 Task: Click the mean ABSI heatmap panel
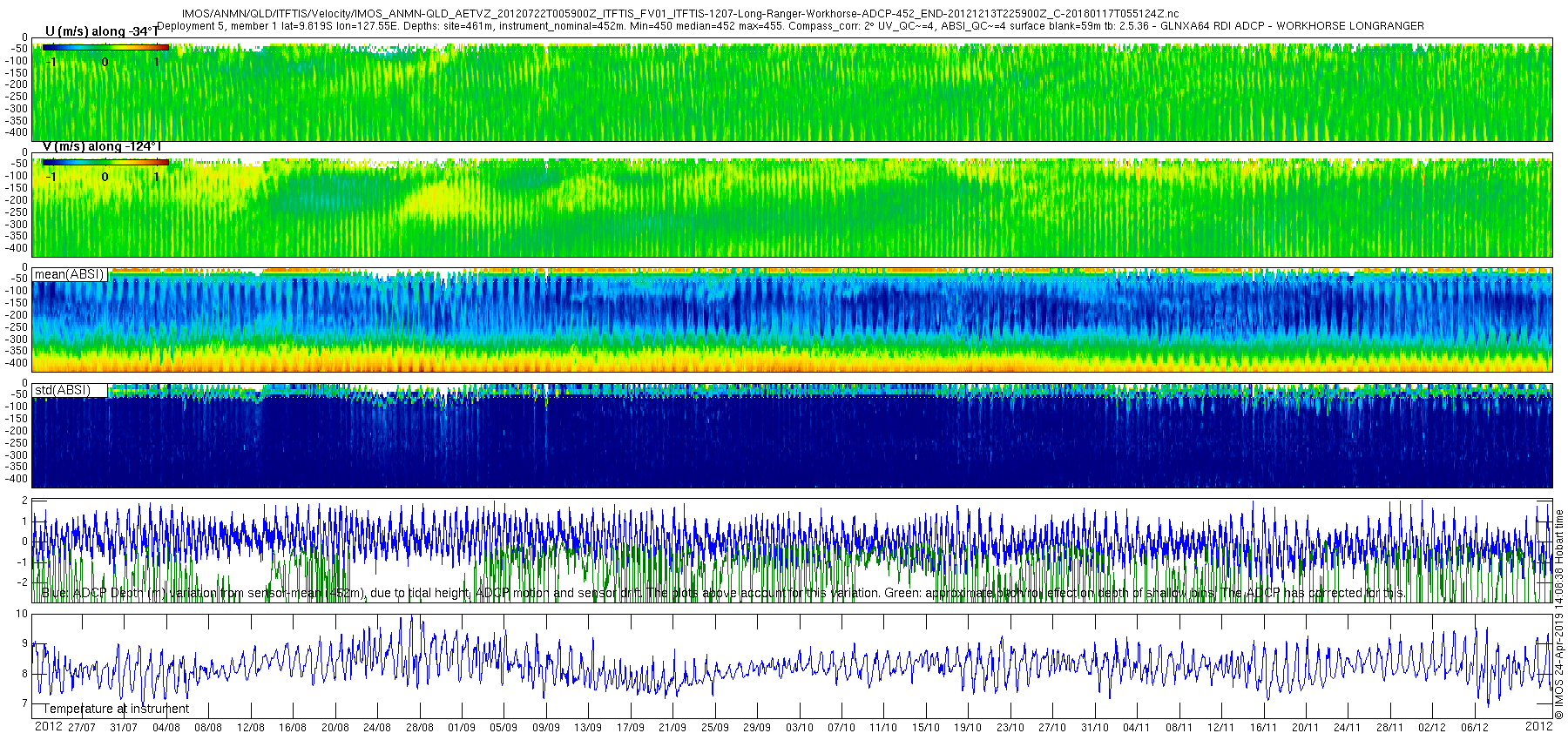793,320
